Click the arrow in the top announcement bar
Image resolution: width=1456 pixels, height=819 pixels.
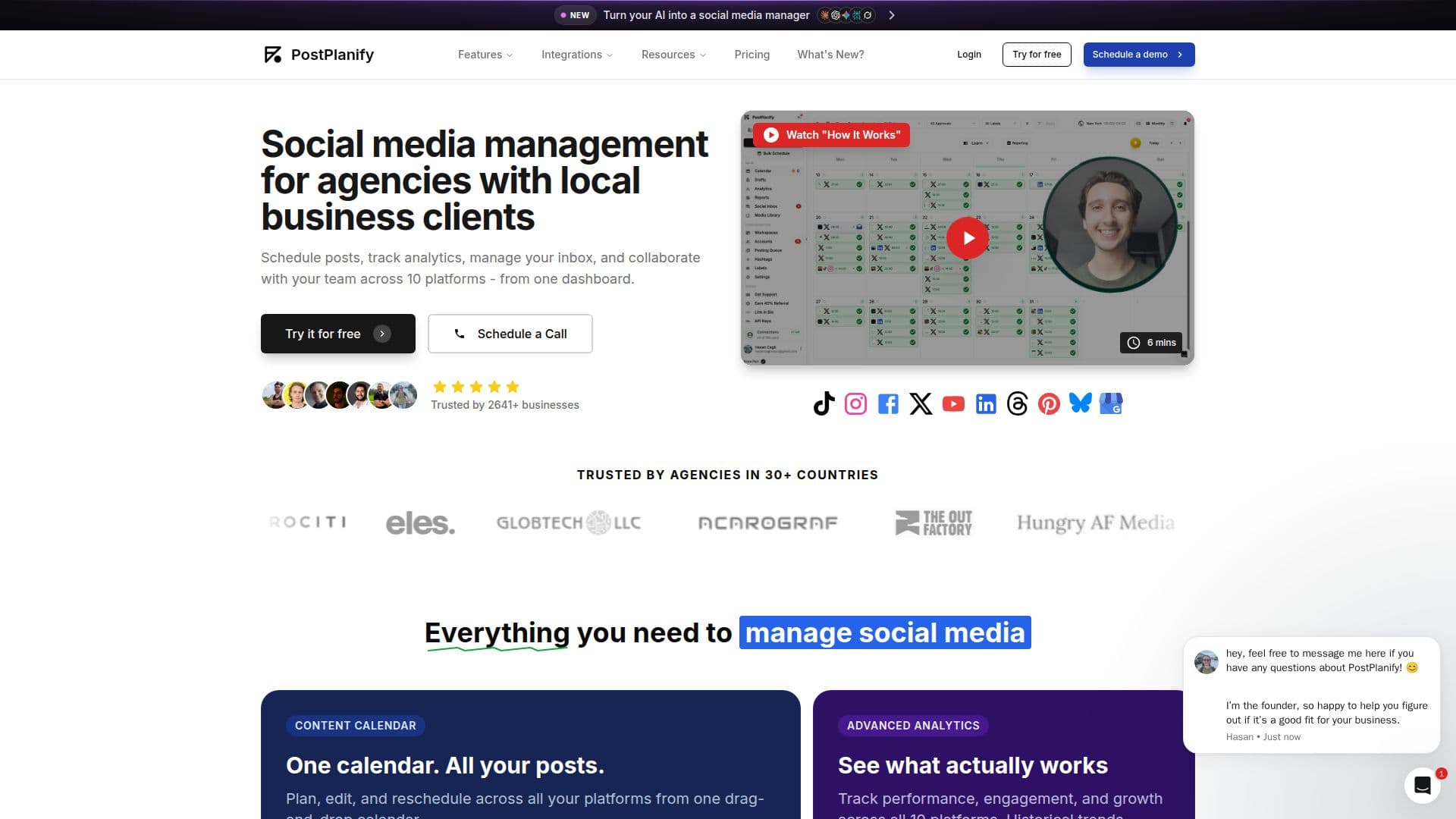pos(892,15)
